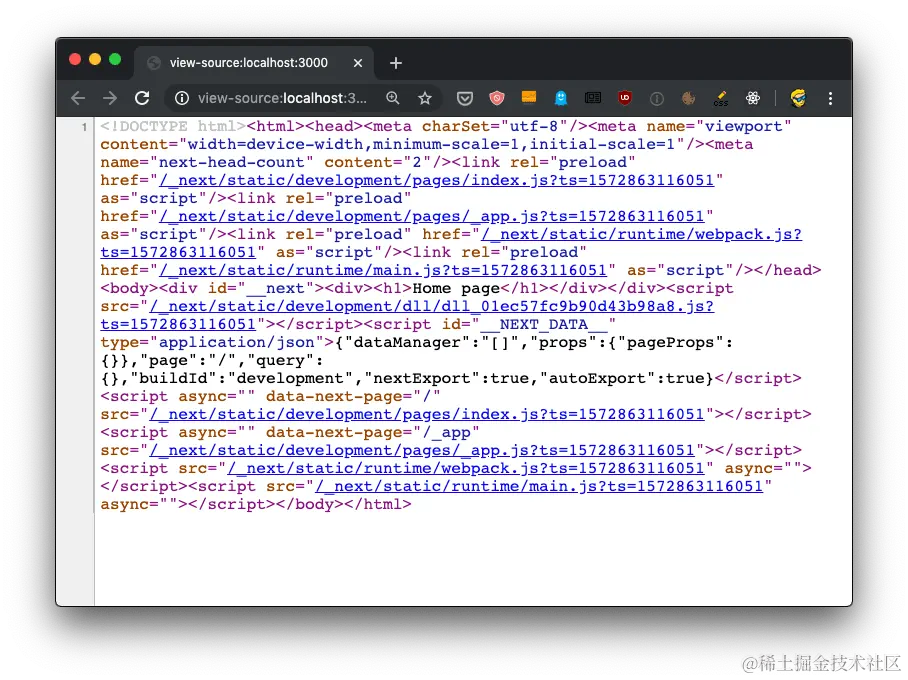Click the forward navigation arrow
The width and height of the screenshot is (908, 680).
coord(110,98)
